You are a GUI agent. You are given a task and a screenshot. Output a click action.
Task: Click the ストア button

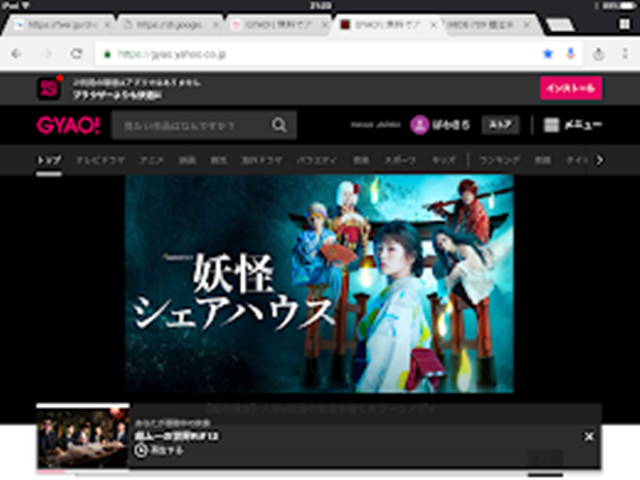click(501, 125)
